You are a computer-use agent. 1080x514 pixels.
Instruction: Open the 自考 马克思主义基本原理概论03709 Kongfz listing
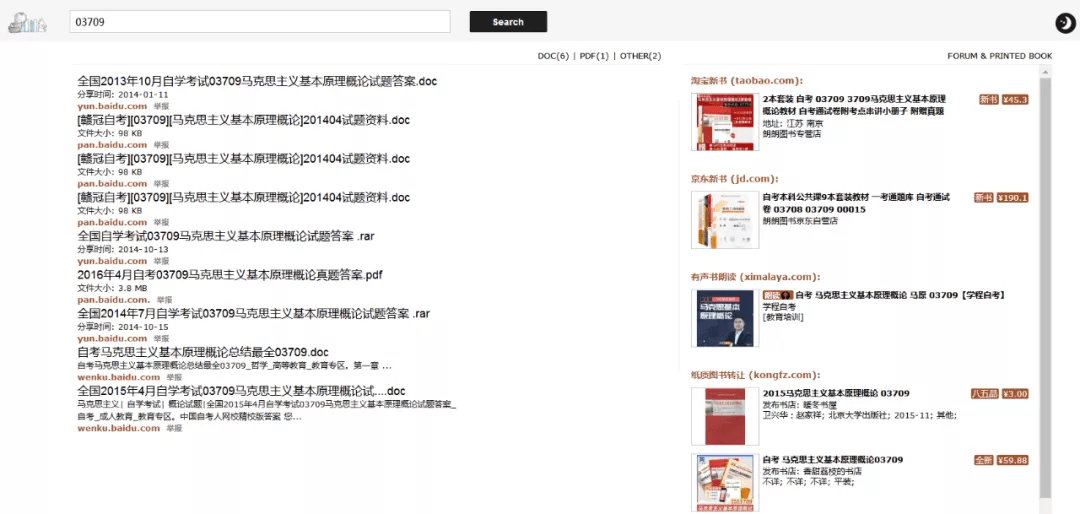833,460
